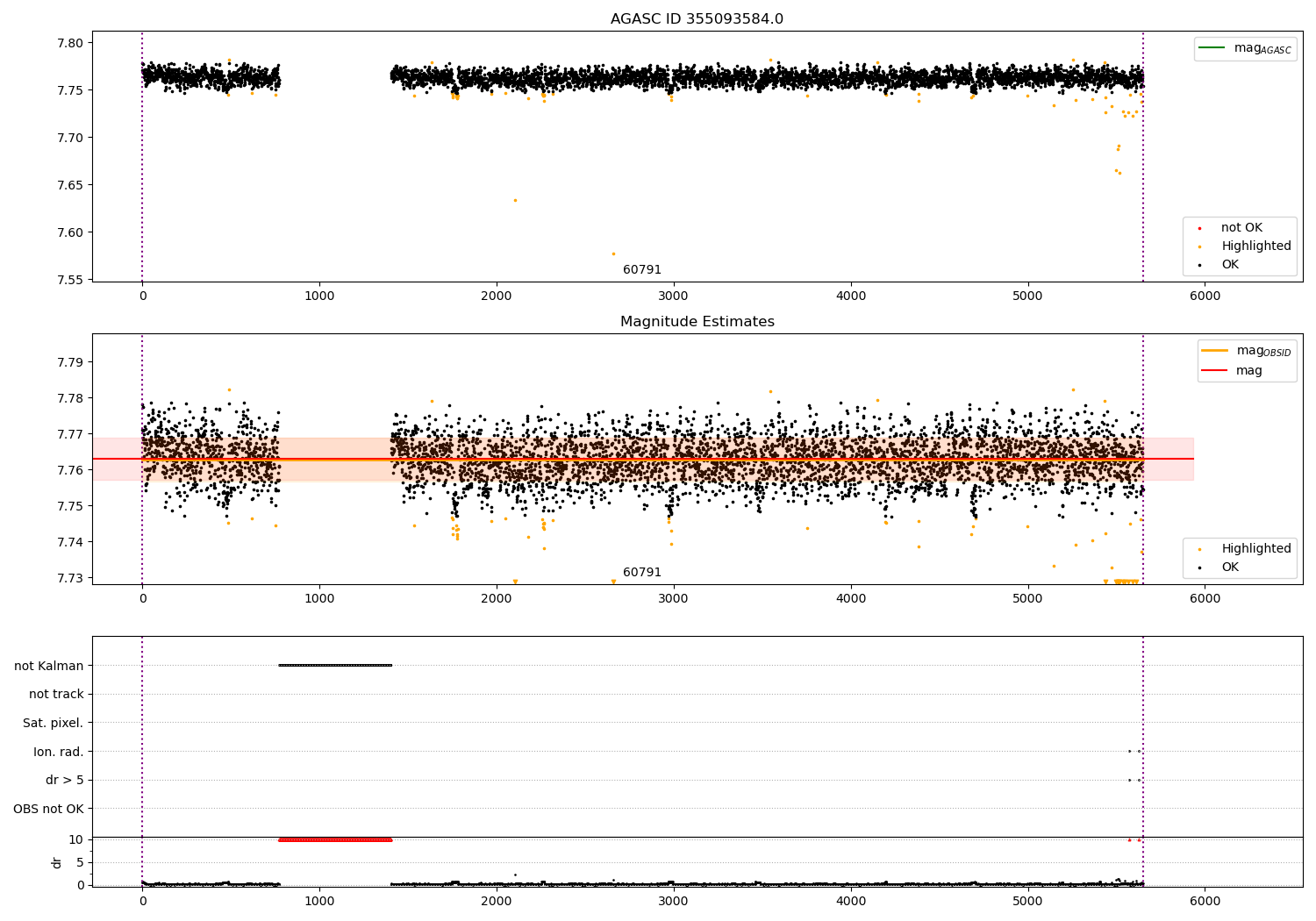Click the 7.73 y-axis tick label
Viewport: 1316px width, 921px height.
point(70,578)
